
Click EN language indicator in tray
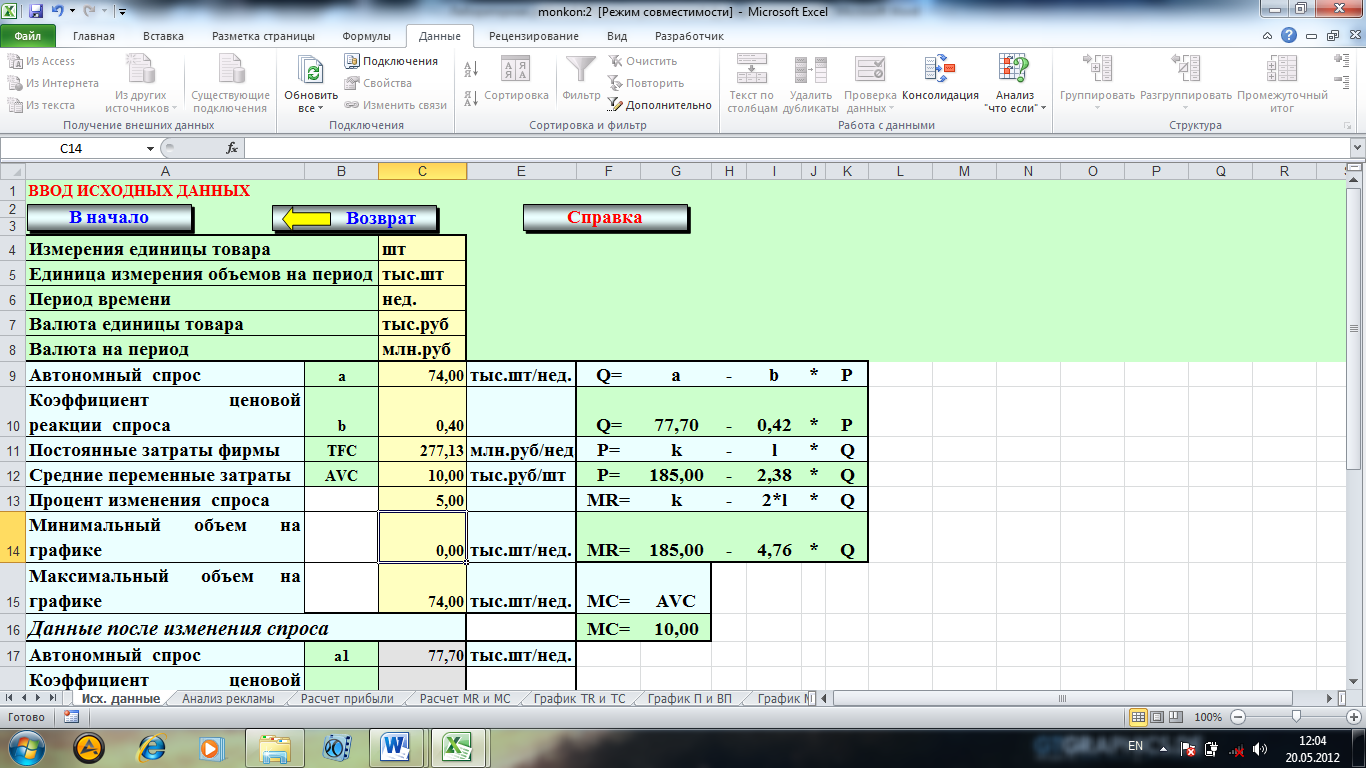coord(1135,747)
